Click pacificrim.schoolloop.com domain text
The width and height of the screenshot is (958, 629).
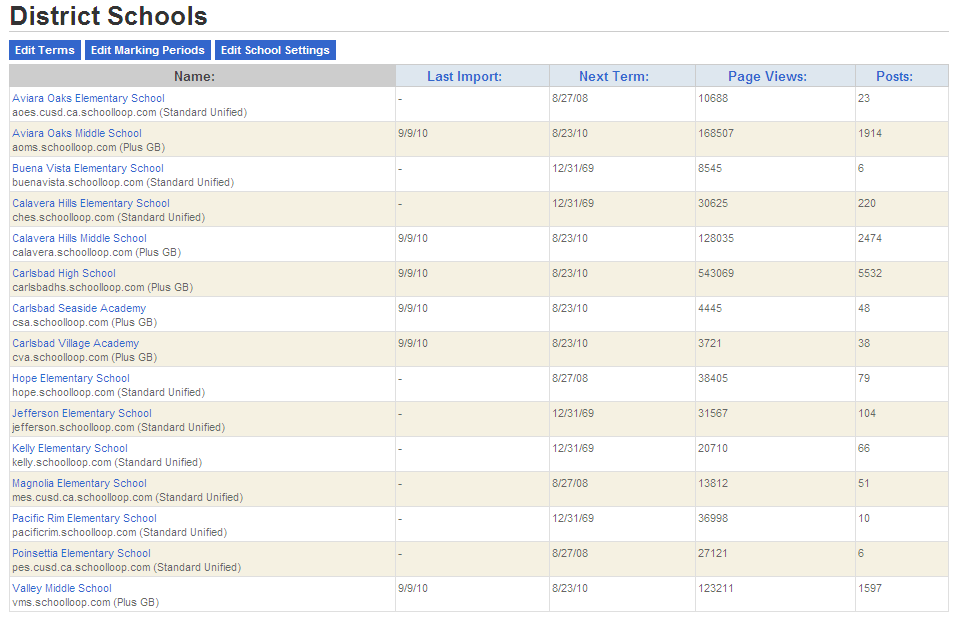click(75, 533)
